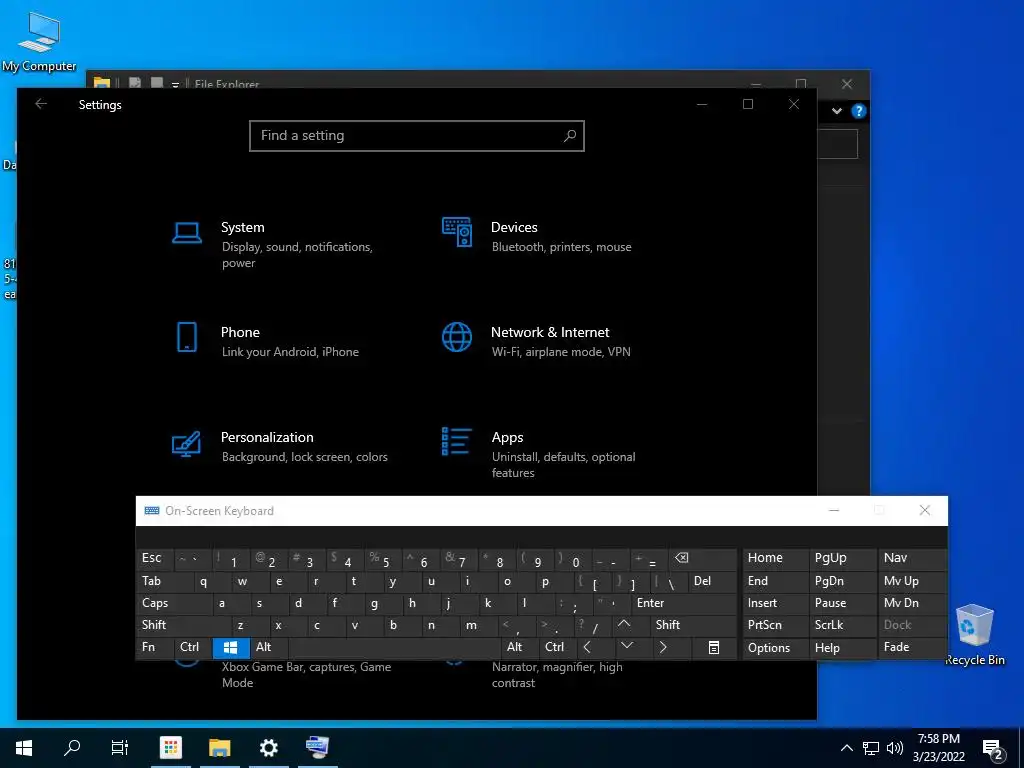Switch to On-Screen Keyboard taskbar icon
Image resolution: width=1024 pixels, height=768 pixels.
pyautogui.click(x=317, y=748)
